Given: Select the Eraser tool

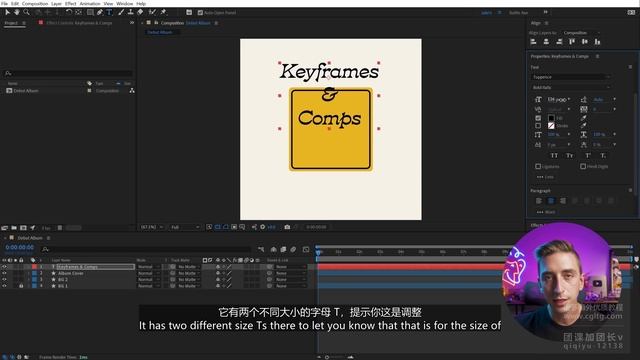Looking at the screenshot, I should coord(140,12).
